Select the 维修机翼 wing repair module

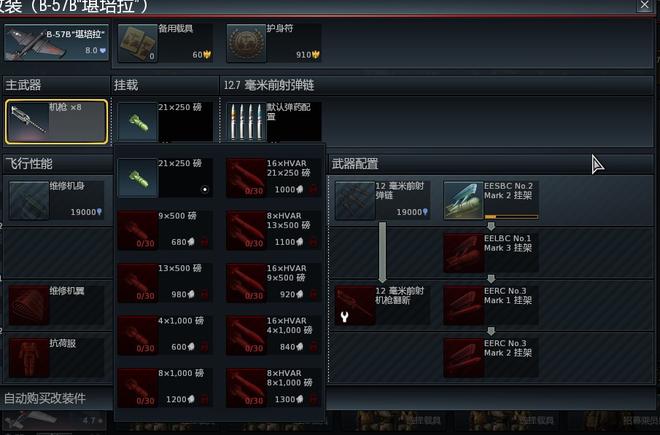(x=56, y=305)
